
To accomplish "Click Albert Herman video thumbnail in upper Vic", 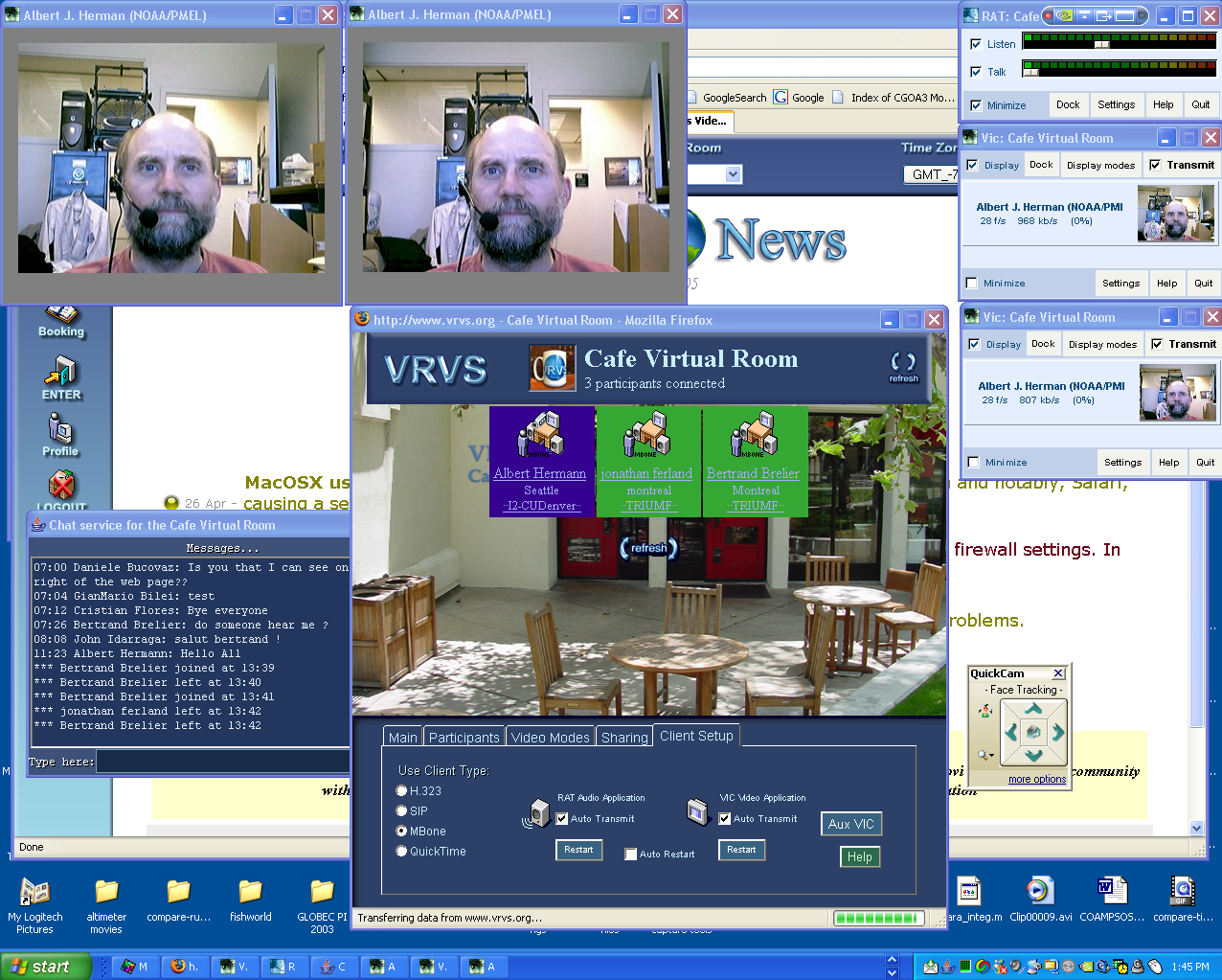I will (1176, 214).
